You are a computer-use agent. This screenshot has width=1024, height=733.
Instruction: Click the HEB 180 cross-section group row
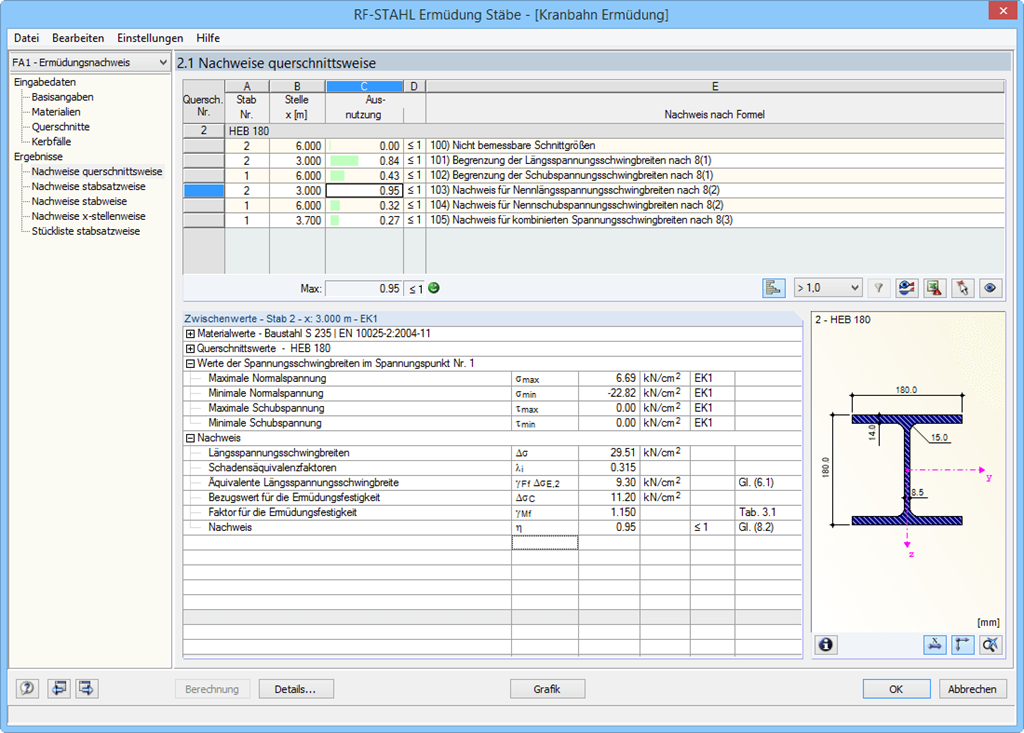(594, 131)
